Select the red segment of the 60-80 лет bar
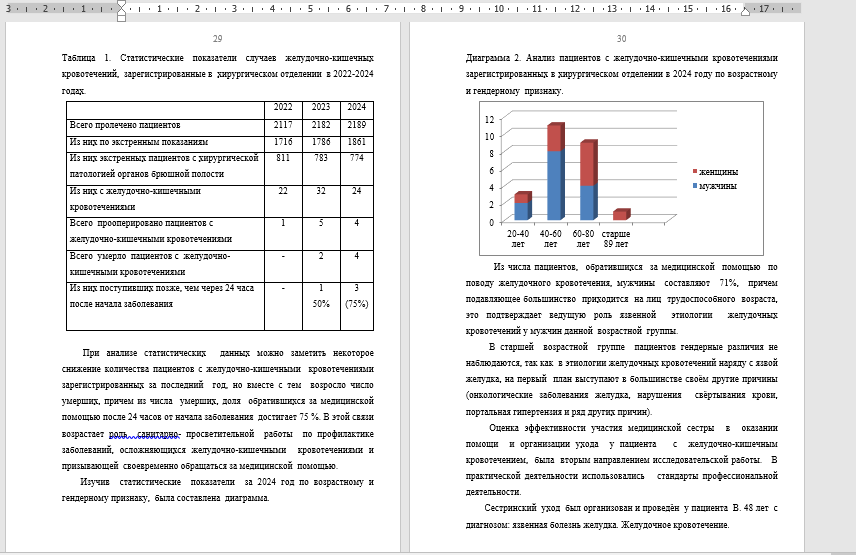Screen dimensions: 856x555 click(587, 164)
